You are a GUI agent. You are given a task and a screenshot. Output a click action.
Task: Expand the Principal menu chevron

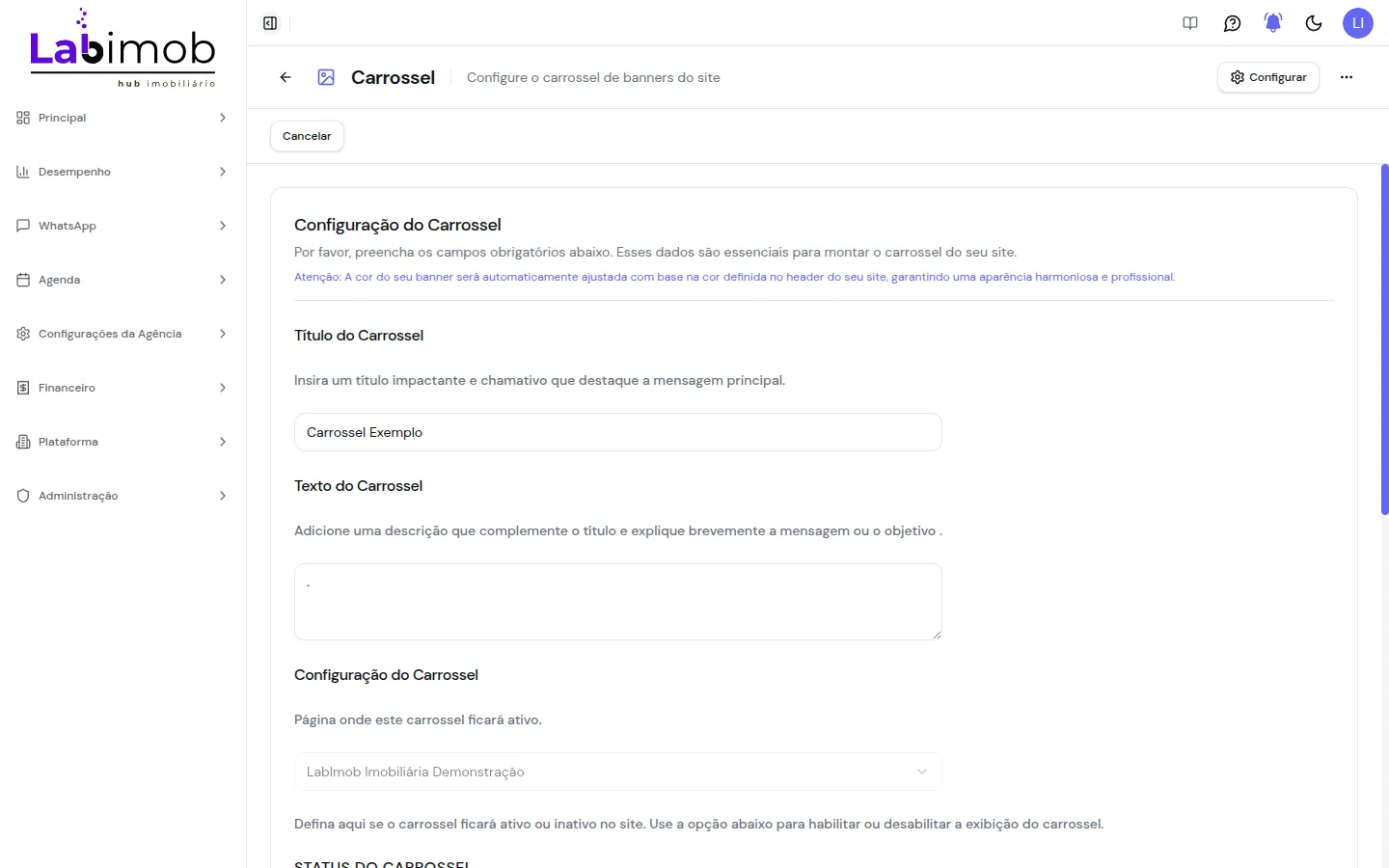(x=223, y=118)
